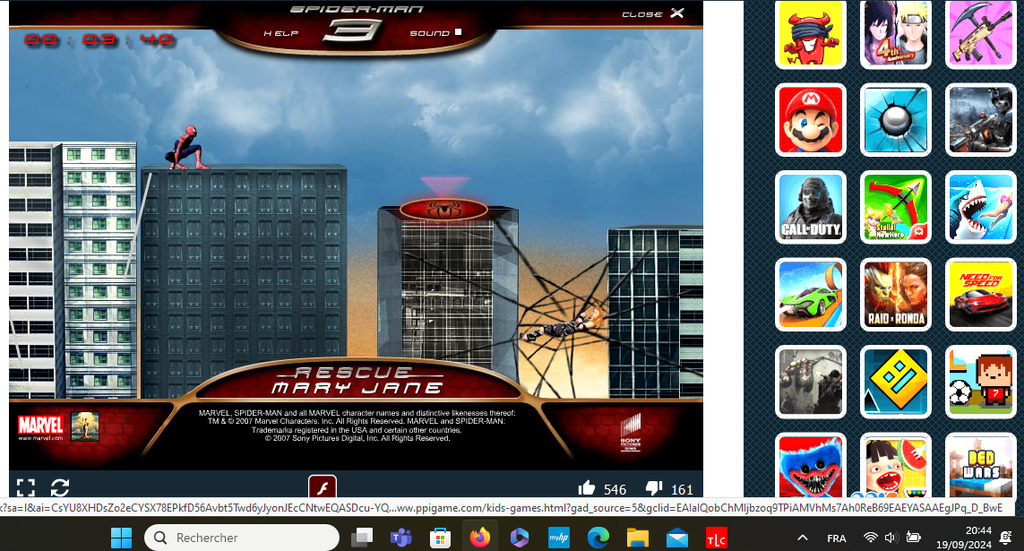
Task: Open the Bed Wars game thumbnail
Action: tap(980, 465)
